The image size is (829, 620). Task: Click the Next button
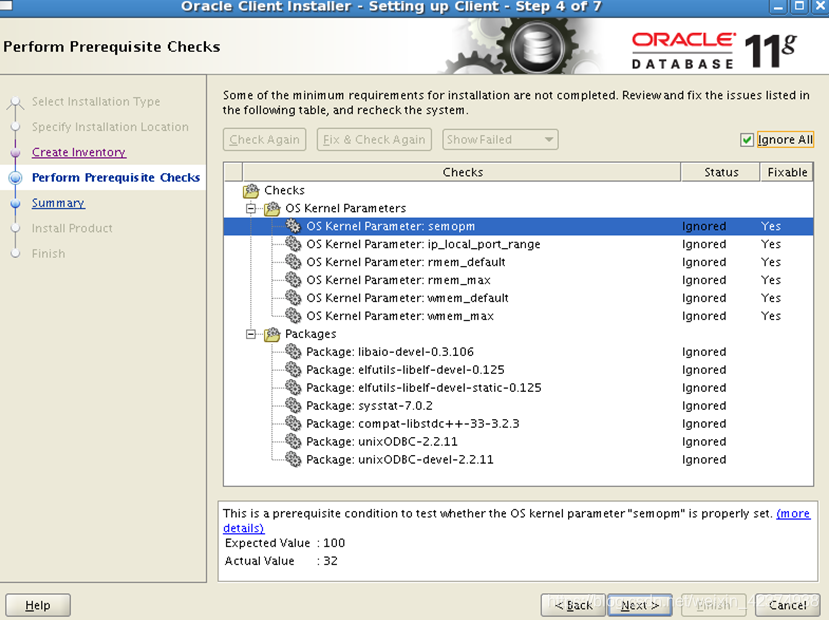click(640, 605)
